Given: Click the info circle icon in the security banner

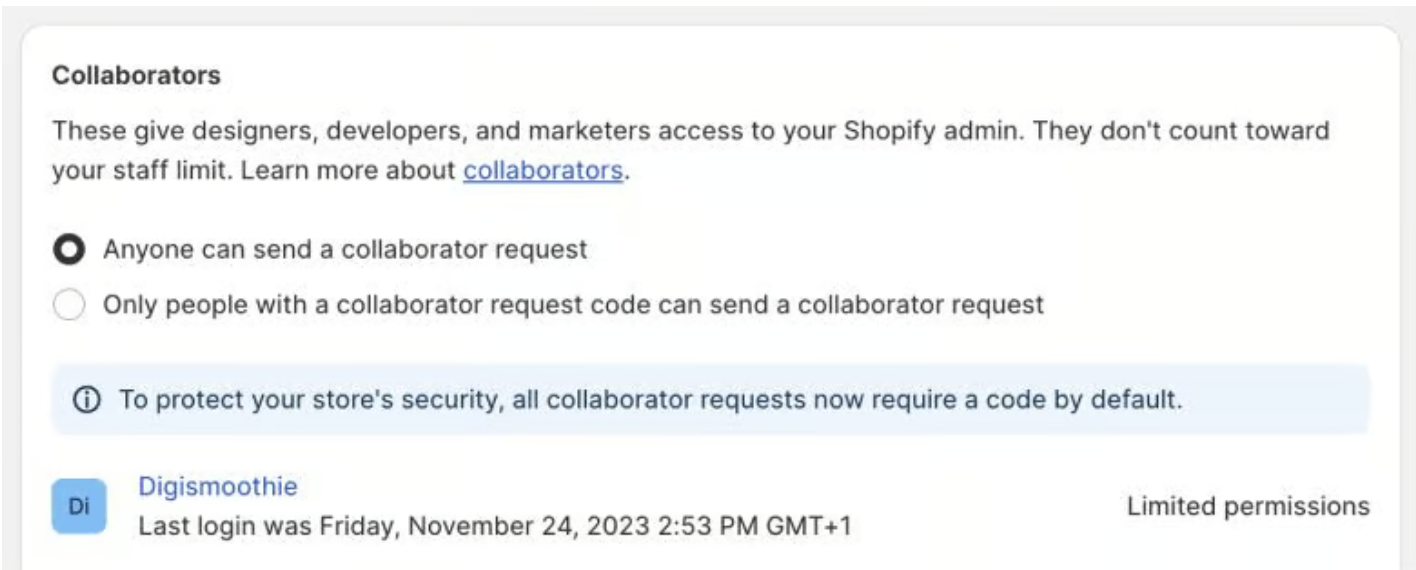Looking at the screenshot, I should tap(88, 400).
